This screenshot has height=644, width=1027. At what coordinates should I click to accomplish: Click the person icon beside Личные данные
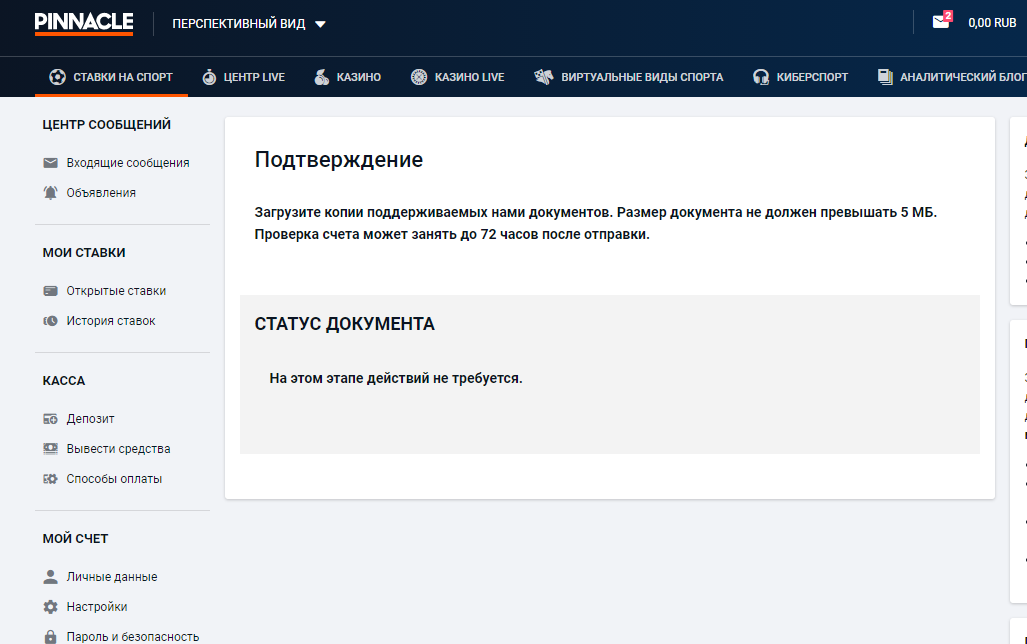point(50,577)
